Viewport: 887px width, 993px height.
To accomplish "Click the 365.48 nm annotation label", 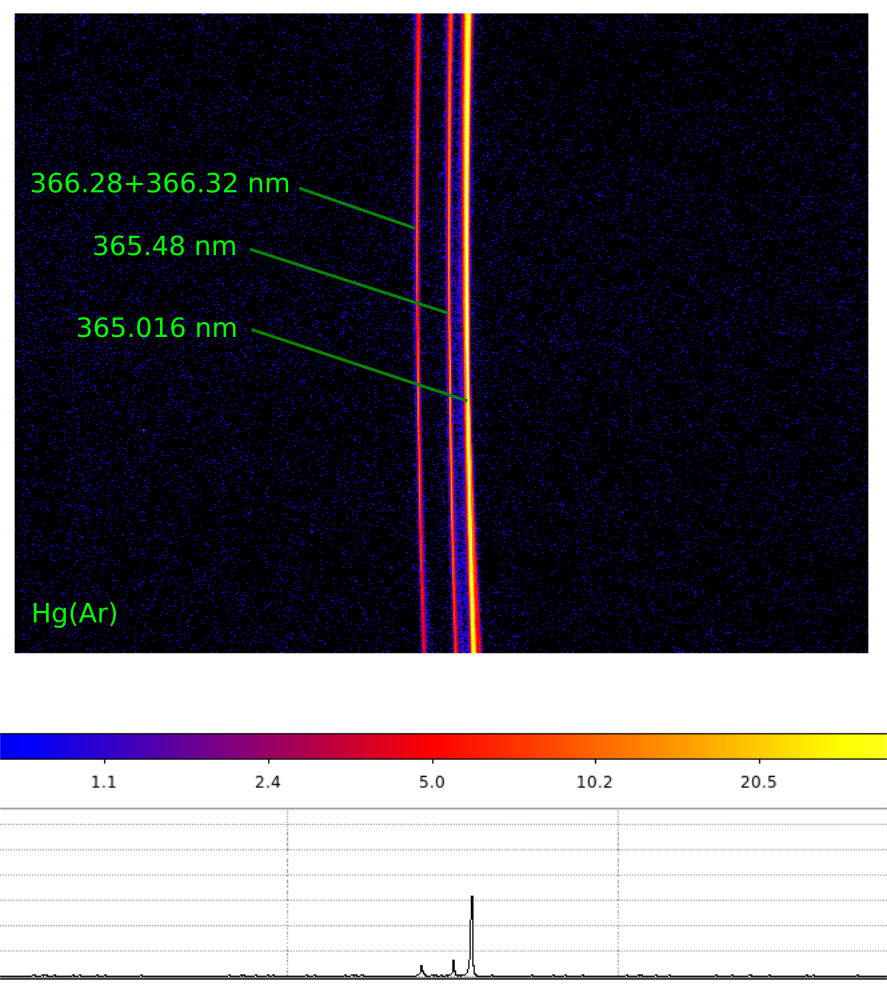I will pos(165,246).
